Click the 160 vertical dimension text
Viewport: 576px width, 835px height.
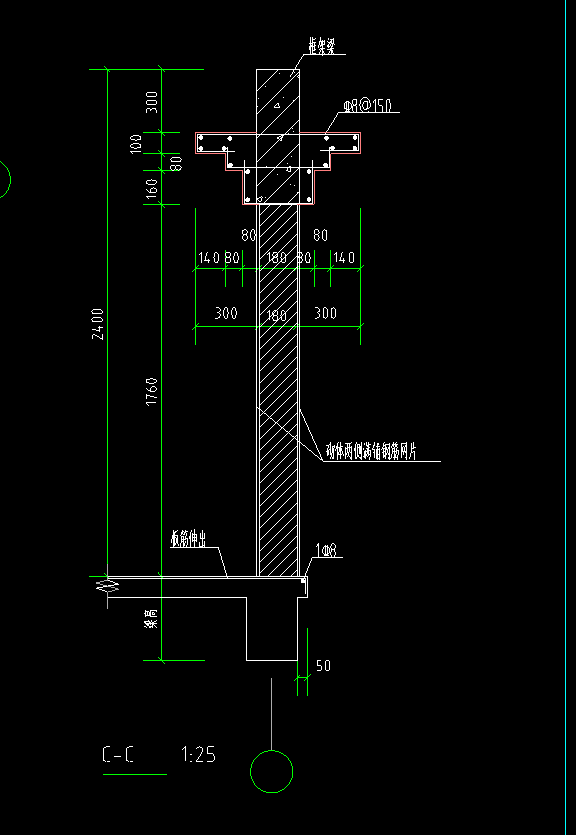click(152, 189)
